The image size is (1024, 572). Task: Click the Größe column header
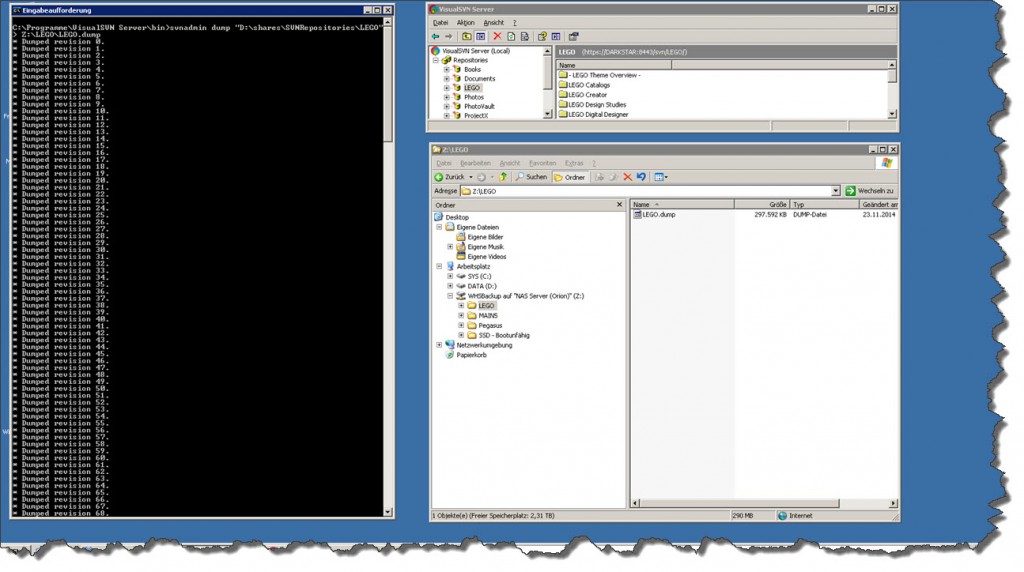(761, 204)
